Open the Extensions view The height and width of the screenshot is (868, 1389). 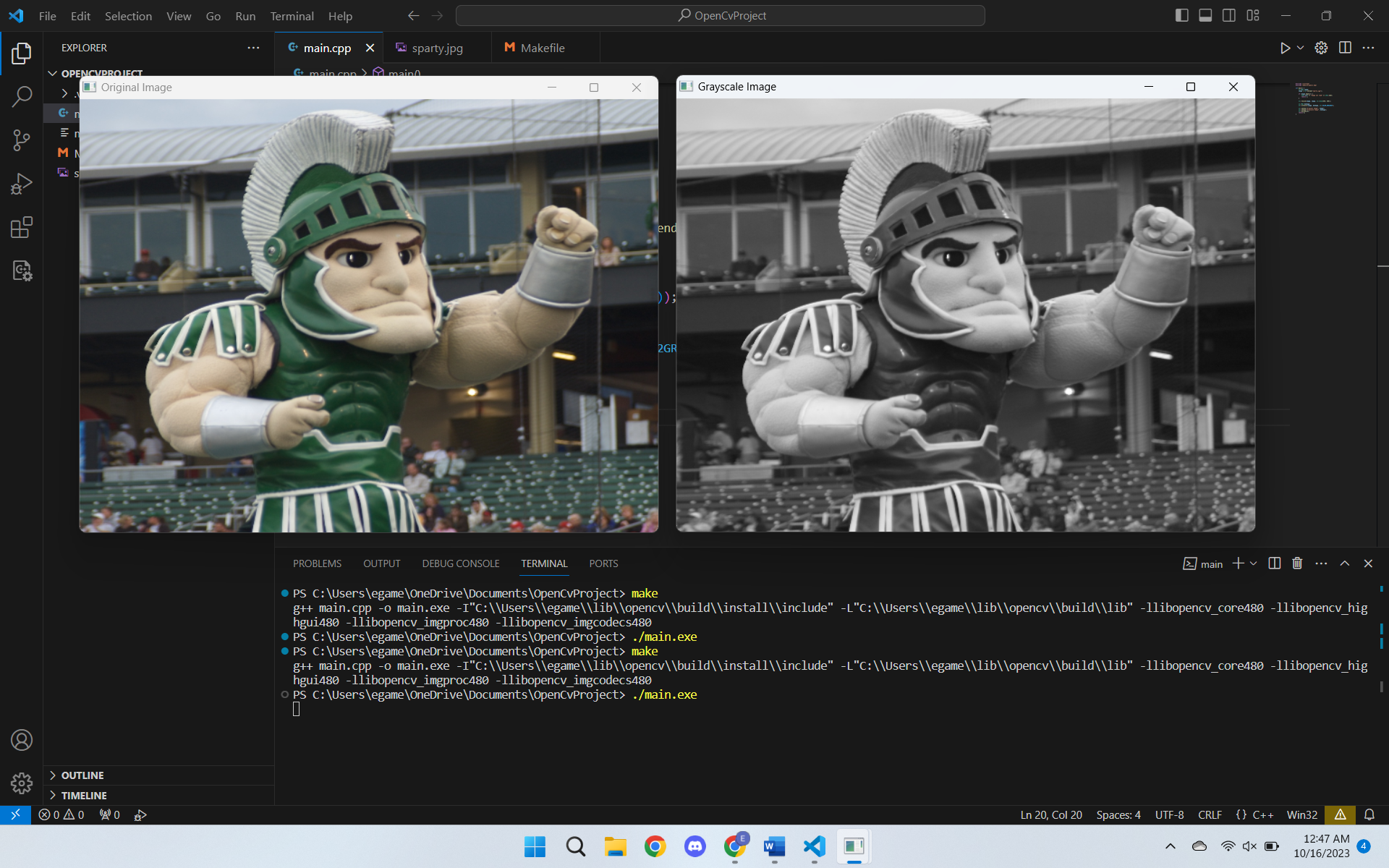[22, 228]
